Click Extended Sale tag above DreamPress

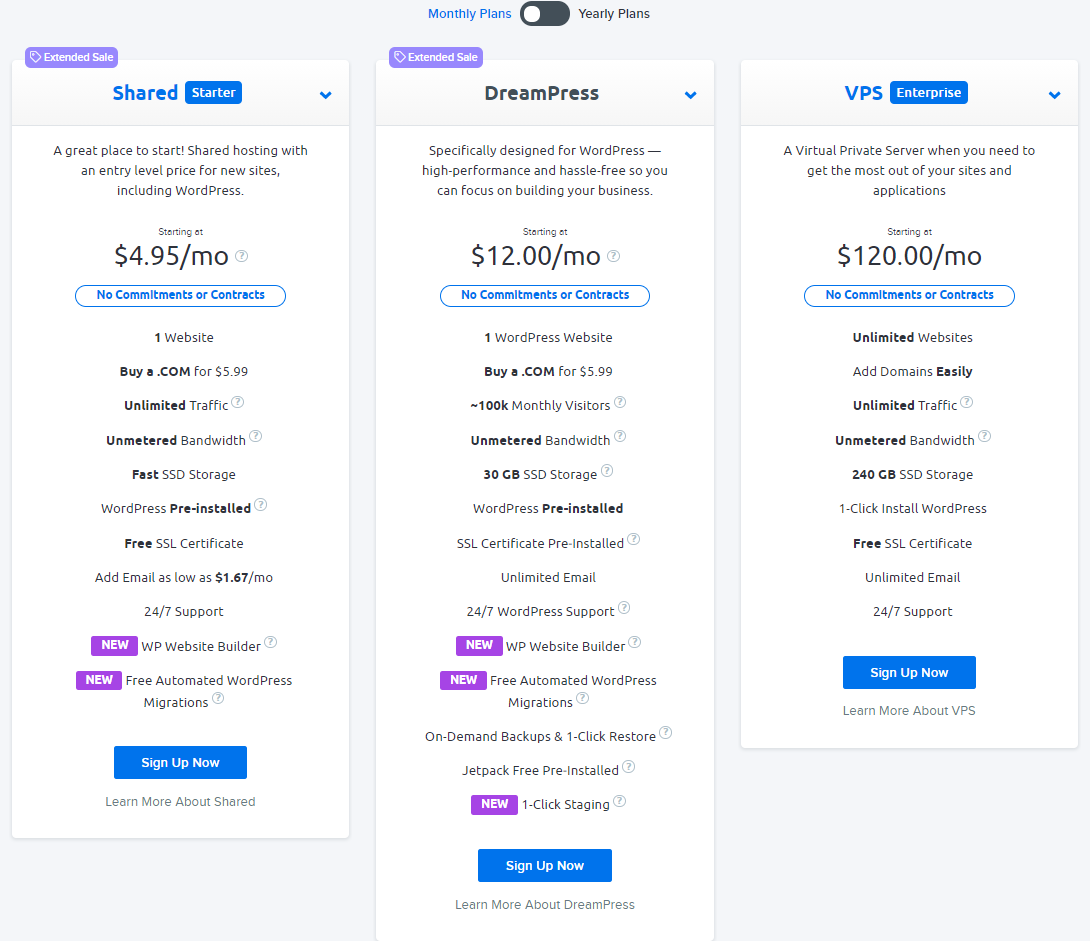436,57
